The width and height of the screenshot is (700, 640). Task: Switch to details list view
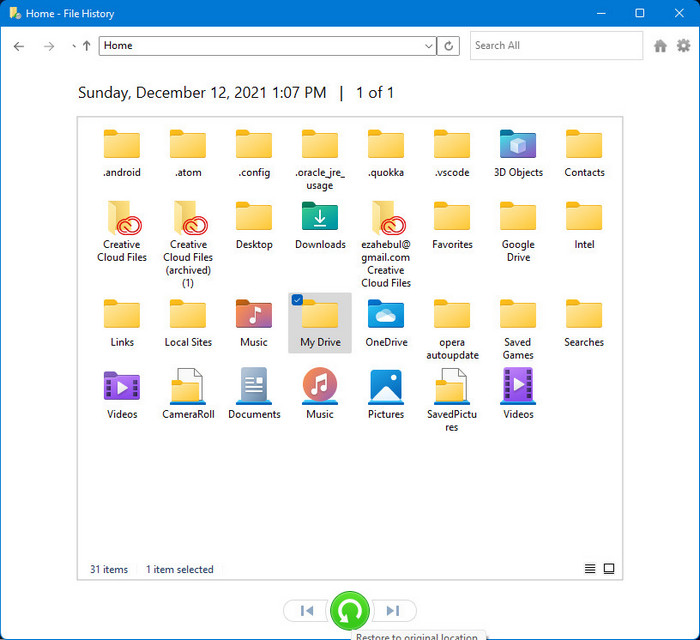pyautogui.click(x=590, y=569)
